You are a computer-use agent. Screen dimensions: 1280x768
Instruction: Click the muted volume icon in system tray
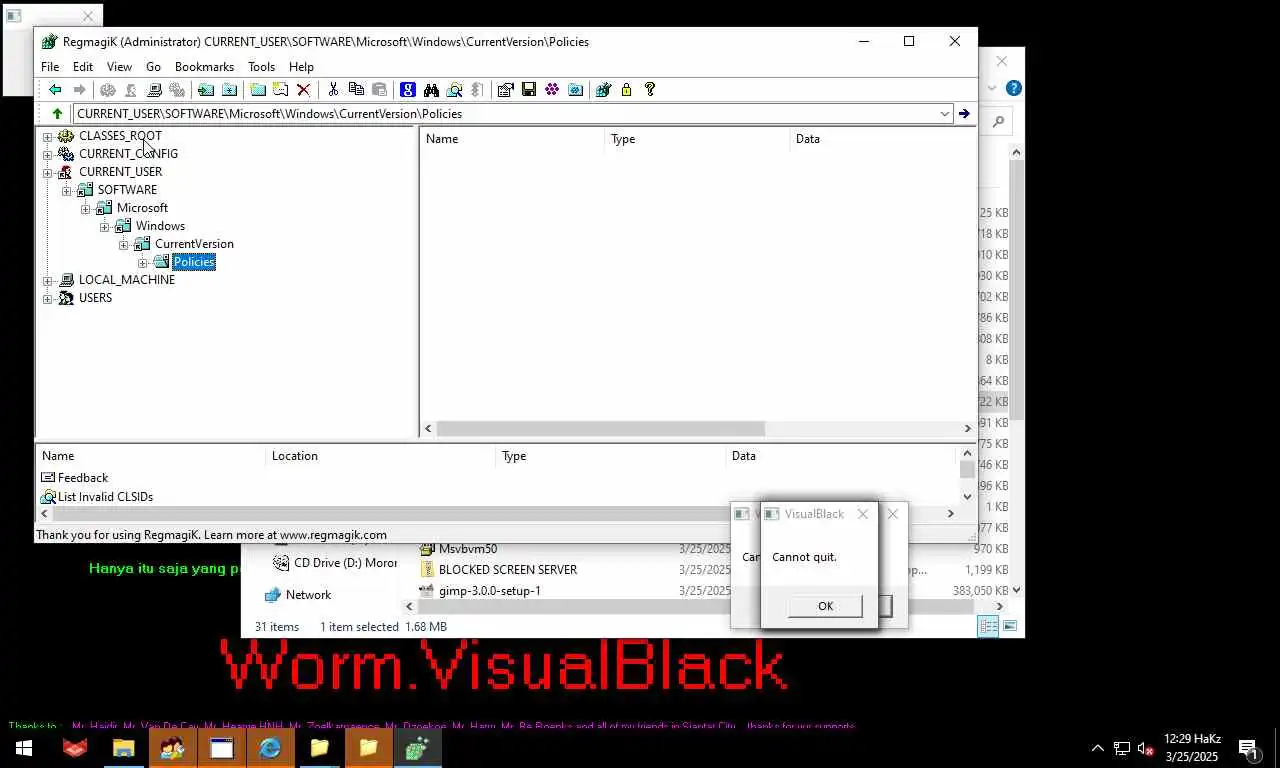click(x=1146, y=748)
